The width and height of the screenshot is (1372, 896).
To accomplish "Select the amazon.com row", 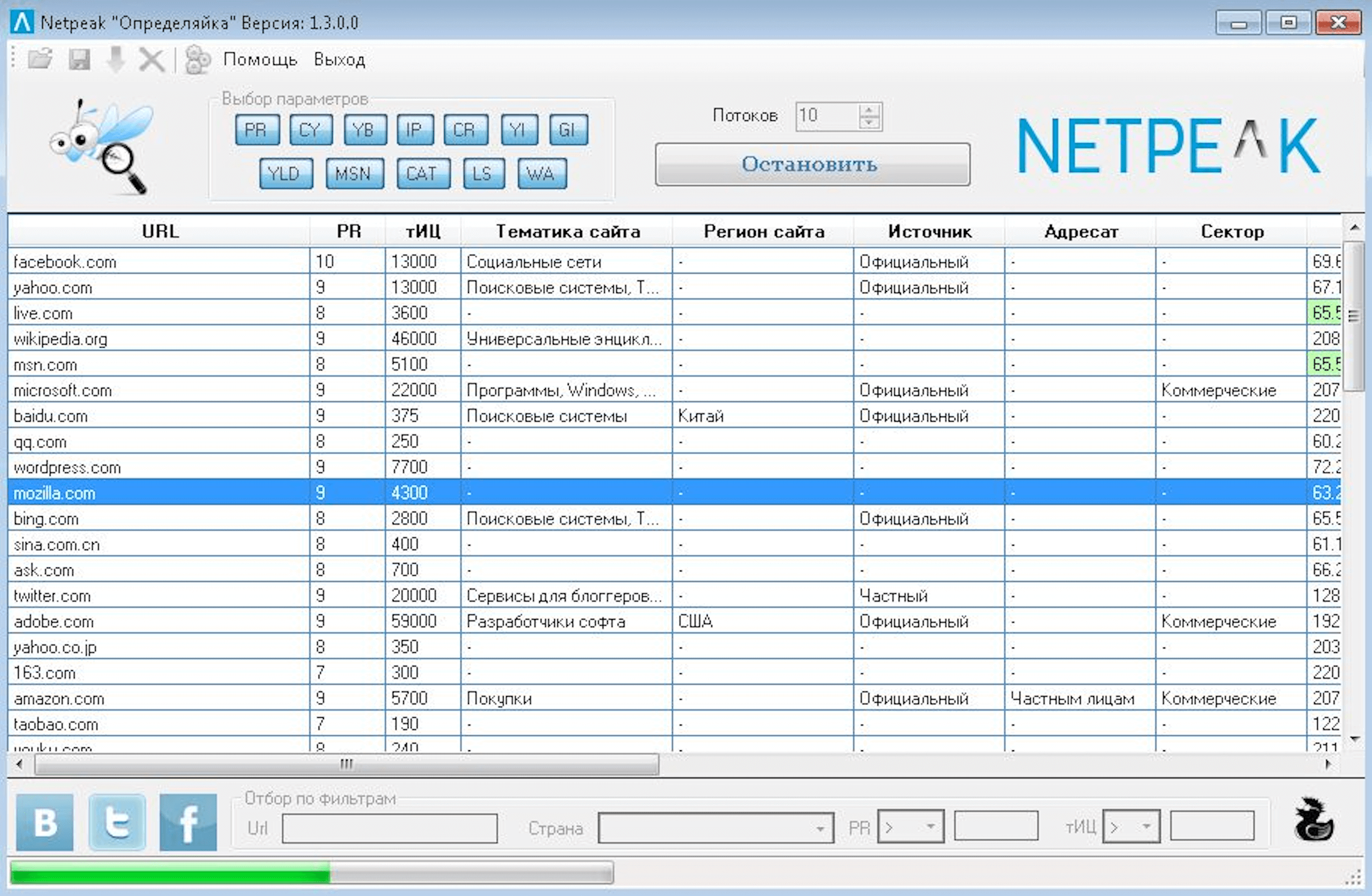I will (x=675, y=698).
